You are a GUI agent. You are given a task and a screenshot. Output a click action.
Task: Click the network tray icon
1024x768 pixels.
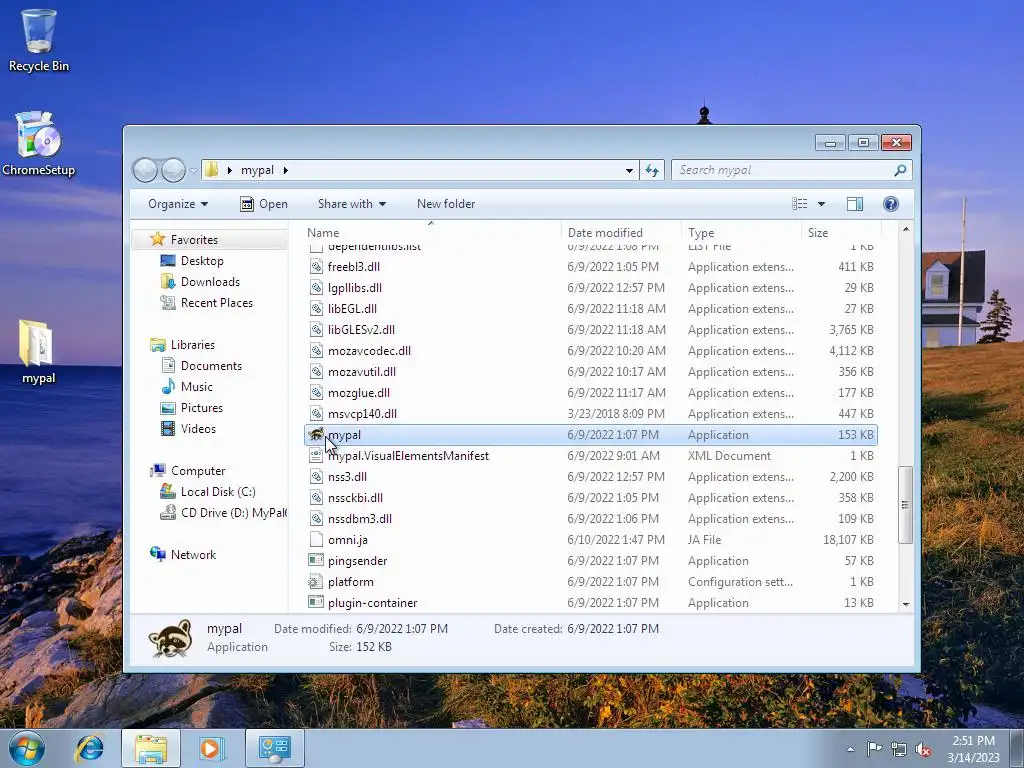tap(899, 749)
